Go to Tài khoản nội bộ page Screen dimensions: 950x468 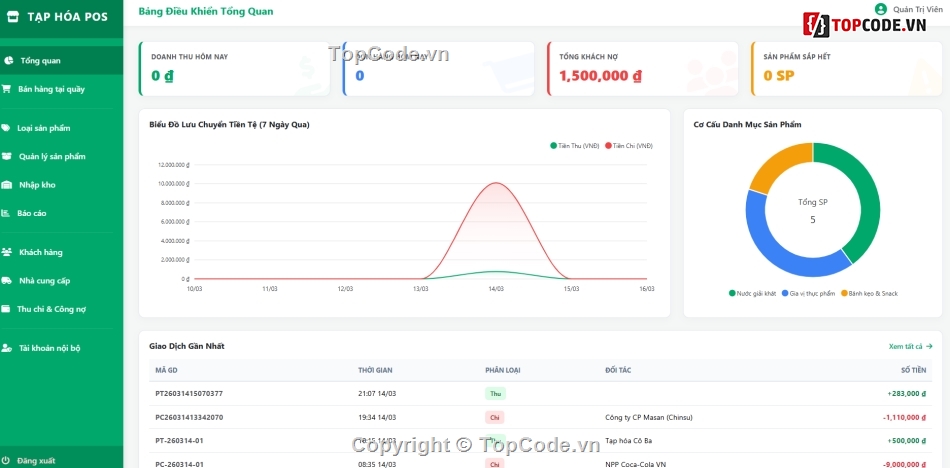coord(49,348)
